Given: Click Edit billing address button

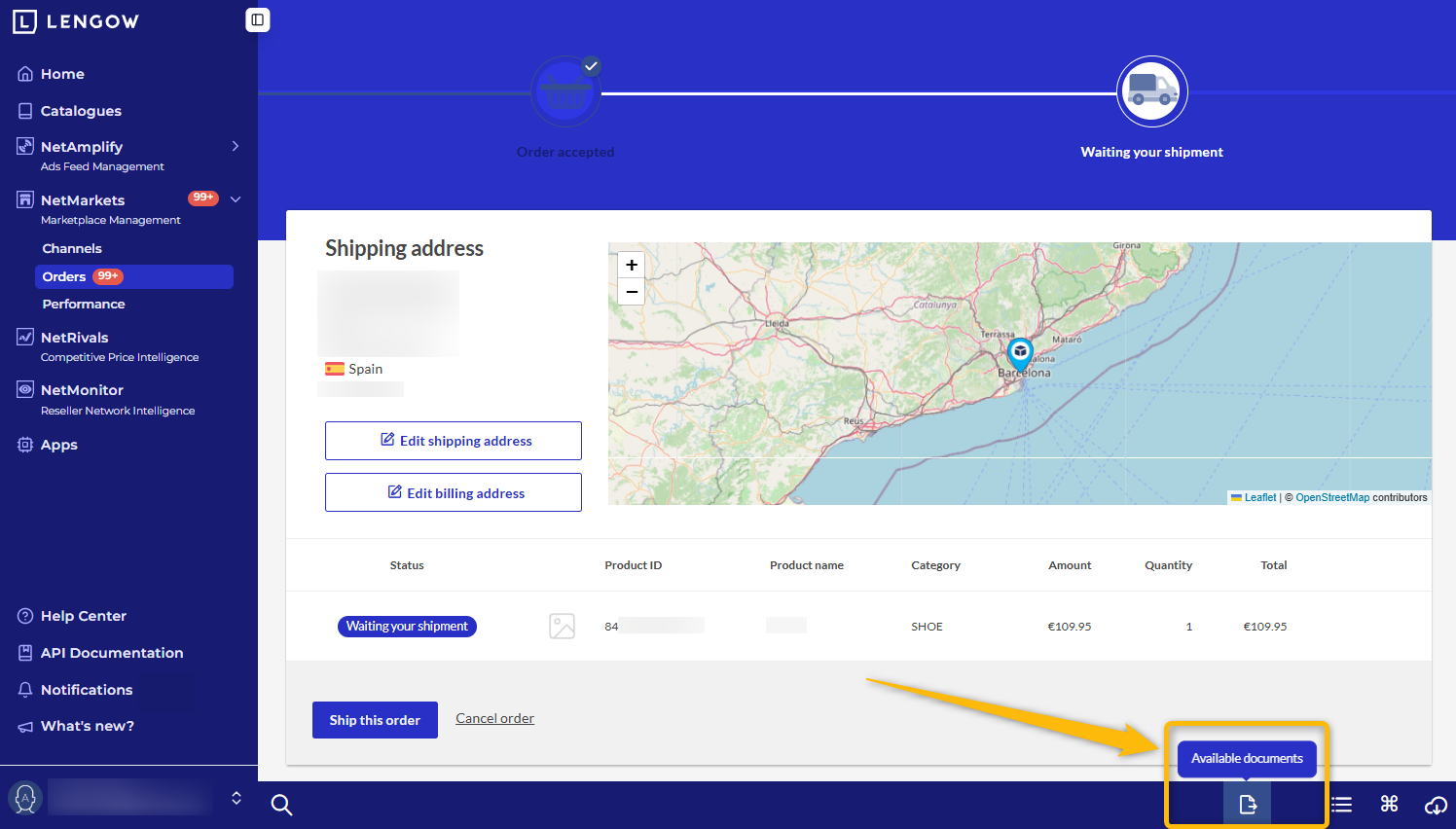Looking at the screenshot, I should pyautogui.click(x=454, y=493).
